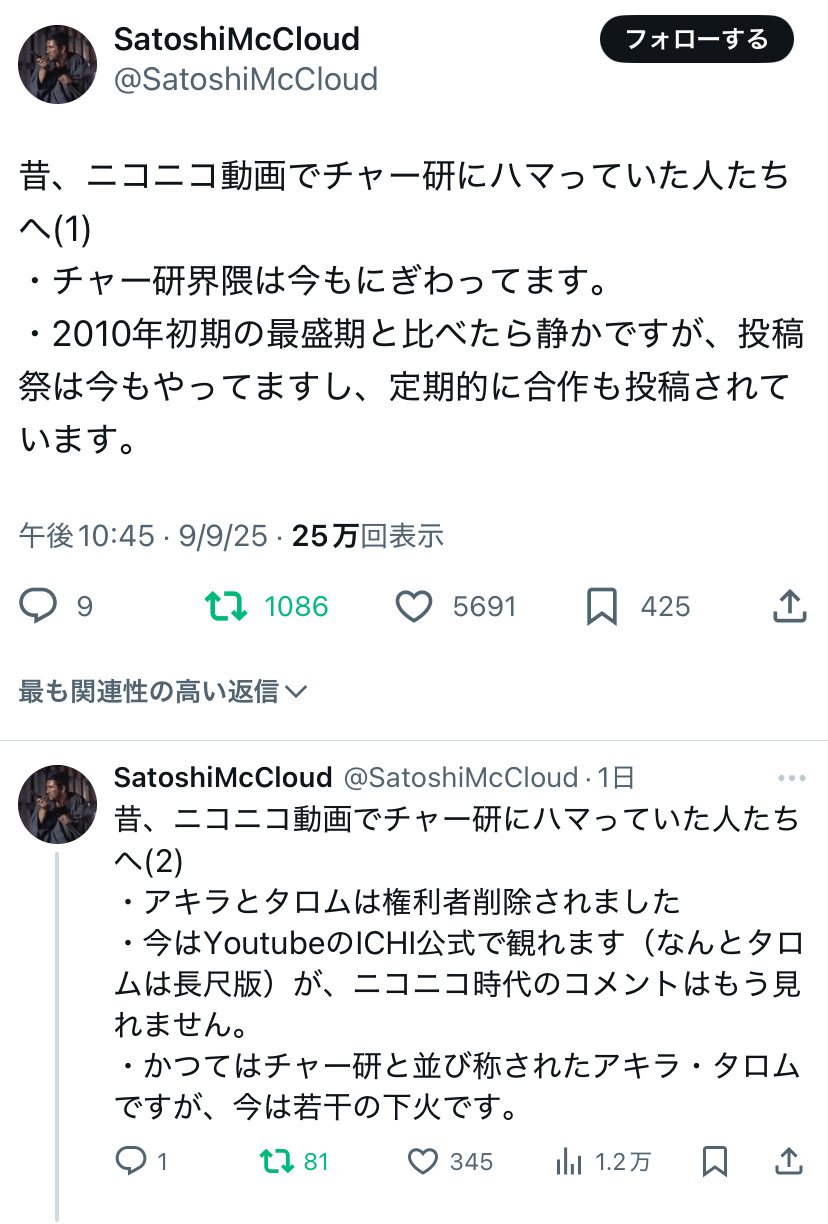828x1224 pixels.
Task: Toggle repost on the main post
Action: tap(225, 606)
